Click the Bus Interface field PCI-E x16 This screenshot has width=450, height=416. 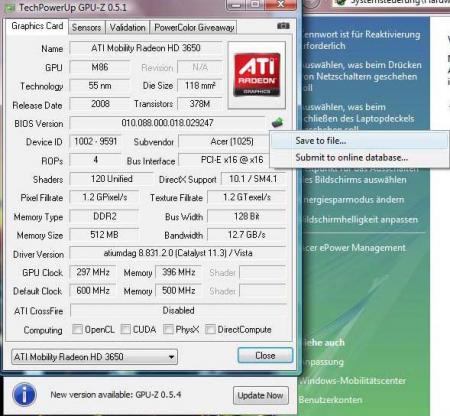[x=232, y=160]
